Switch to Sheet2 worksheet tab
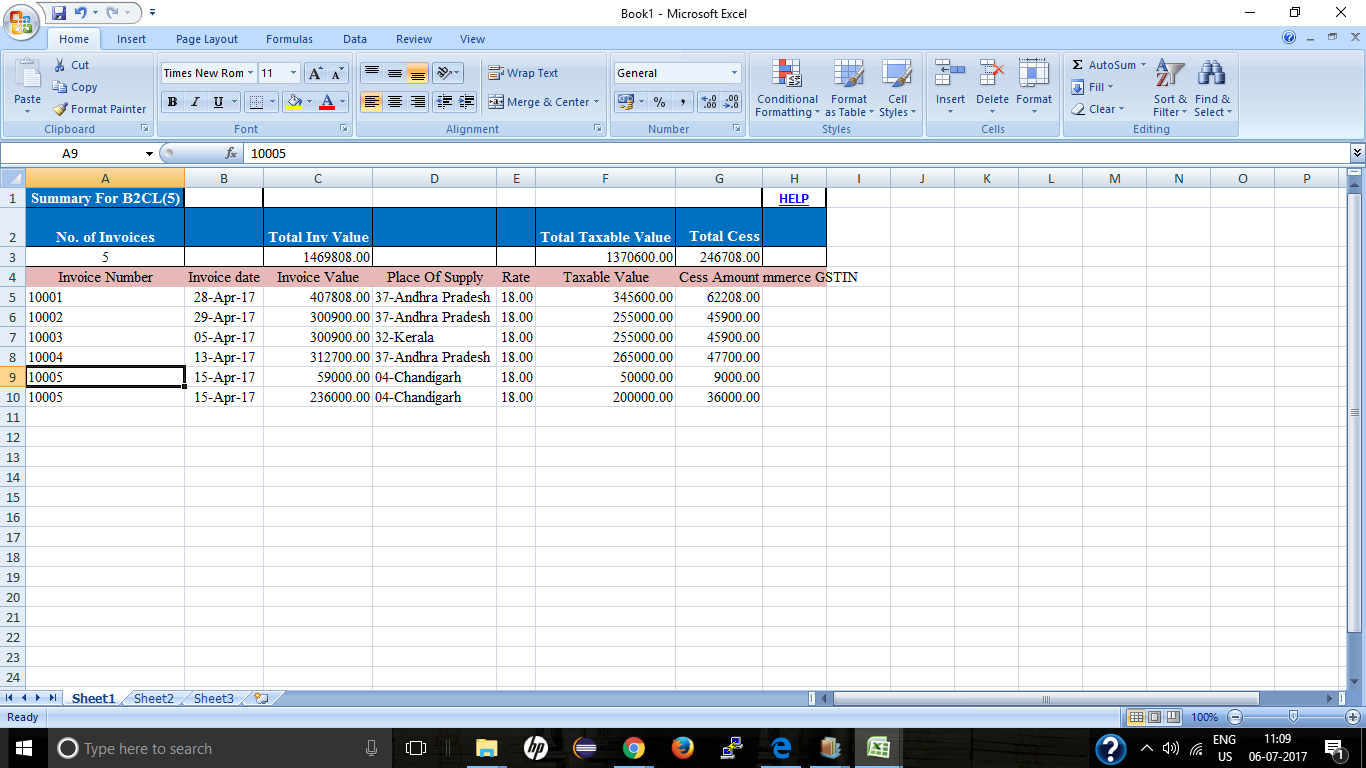The image size is (1366, 768). pos(152,698)
